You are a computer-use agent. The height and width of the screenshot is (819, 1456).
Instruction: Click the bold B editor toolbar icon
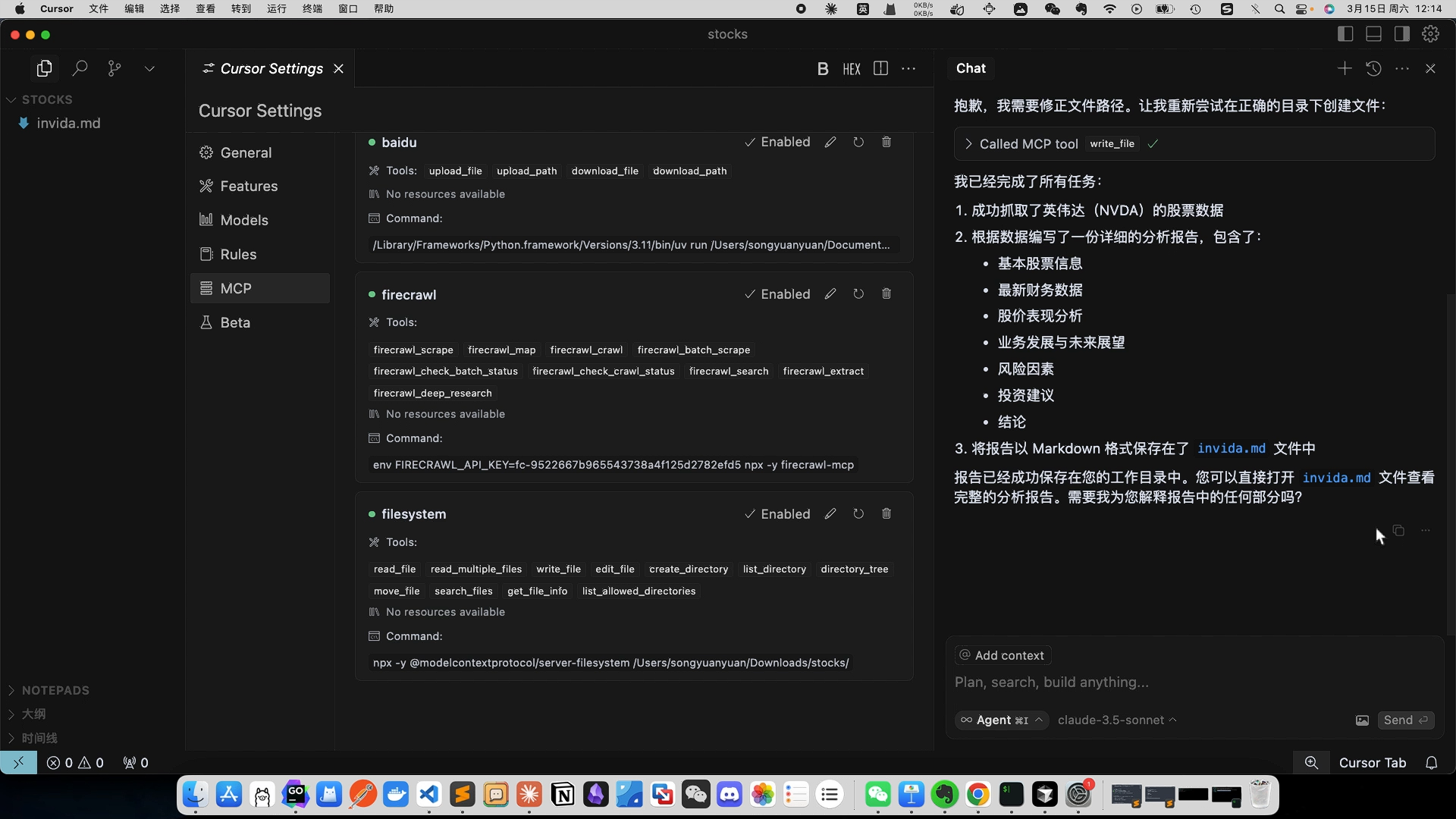click(x=823, y=69)
